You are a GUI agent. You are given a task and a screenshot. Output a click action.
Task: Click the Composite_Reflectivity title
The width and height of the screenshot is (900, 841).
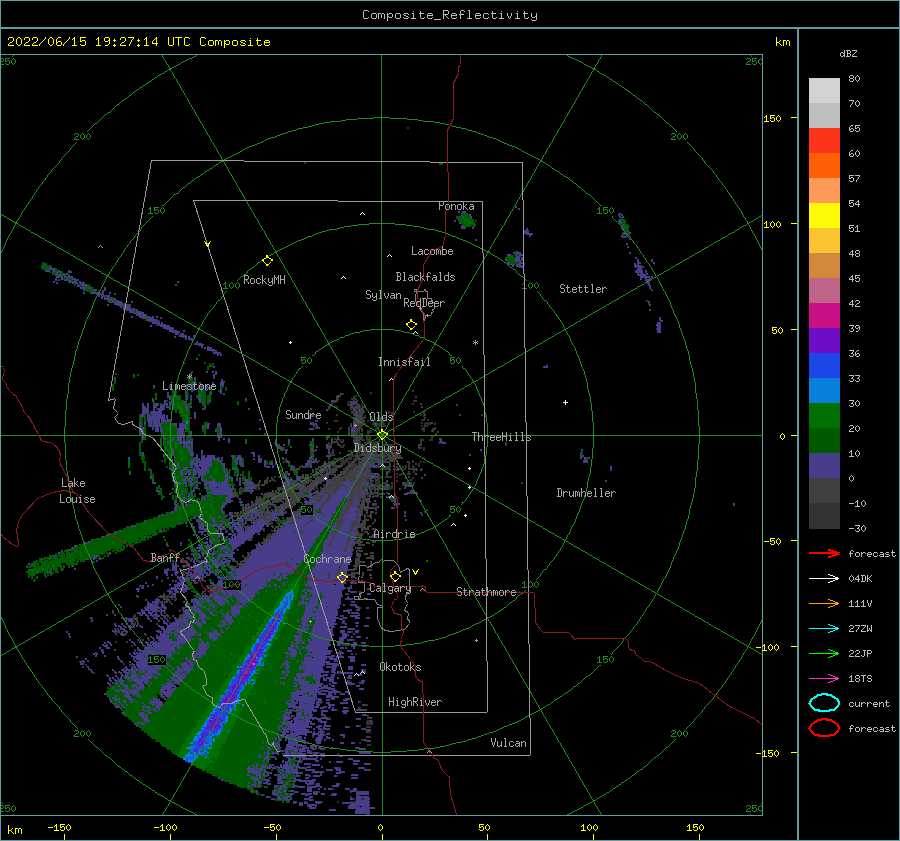tap(449, 15)
